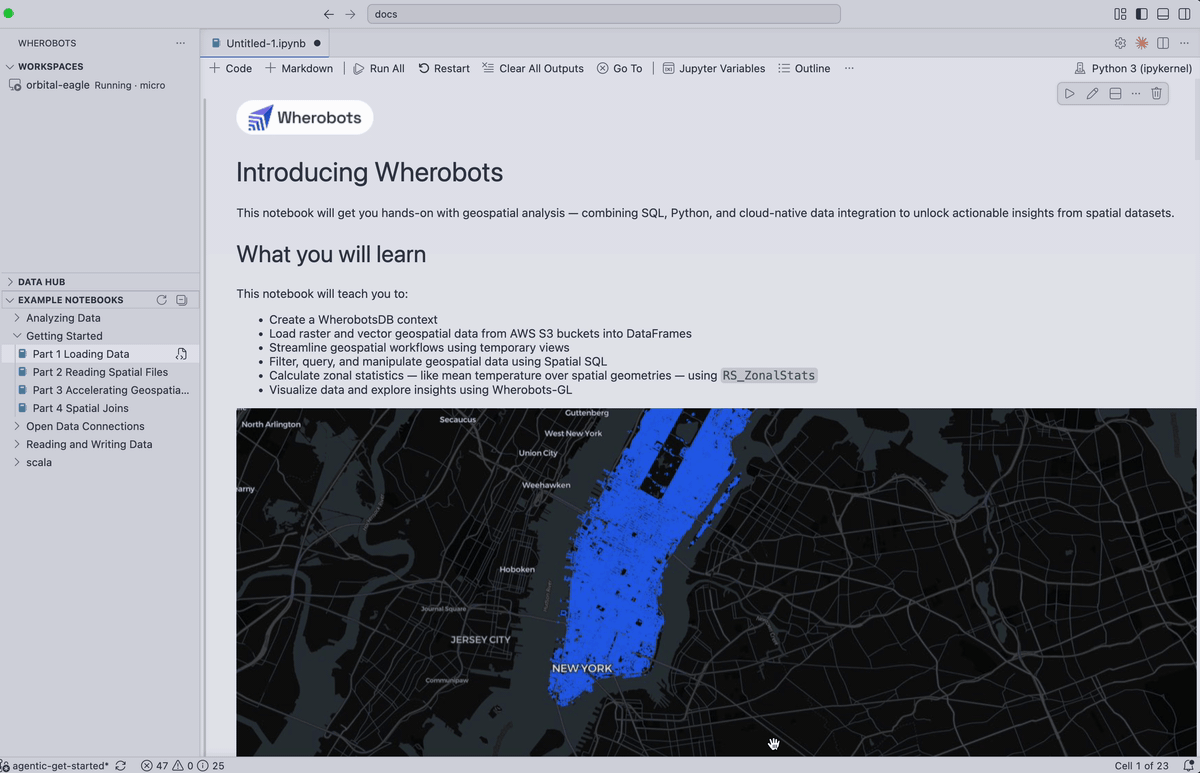Open Wherobots sidebar more actions menu

tap(180, 43)
